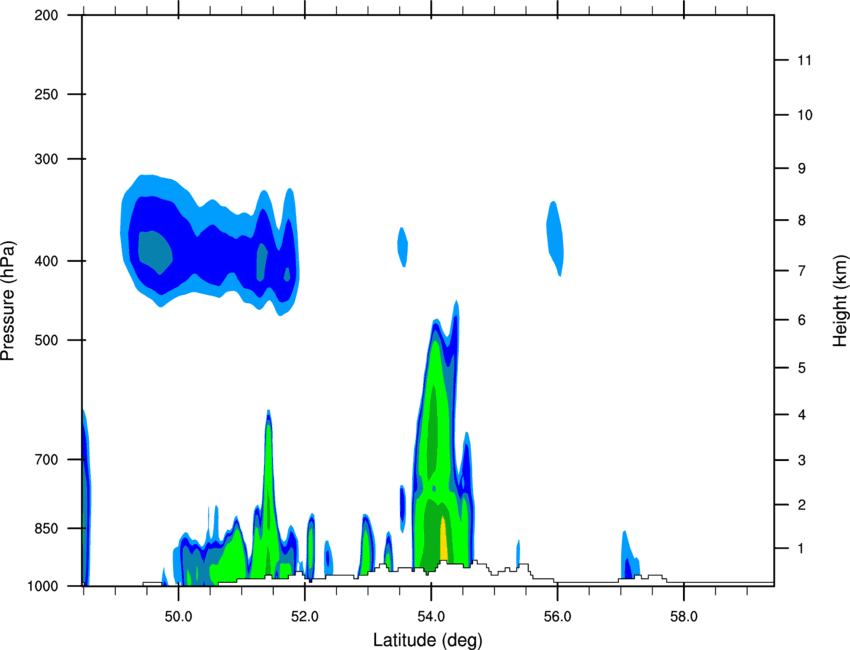Pick the 10 km height label
Screen dimensions: 850x650
point(804,115)
